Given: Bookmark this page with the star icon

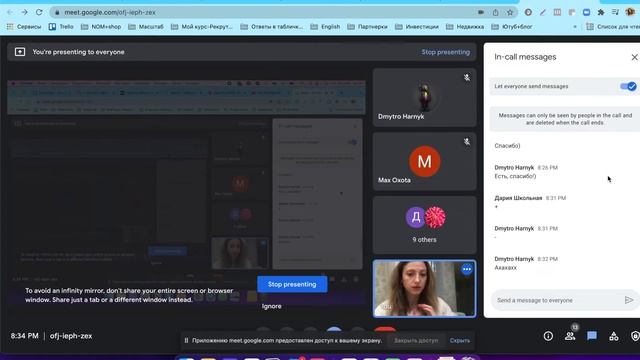Looking at the screenshot, I should [510, 12].
